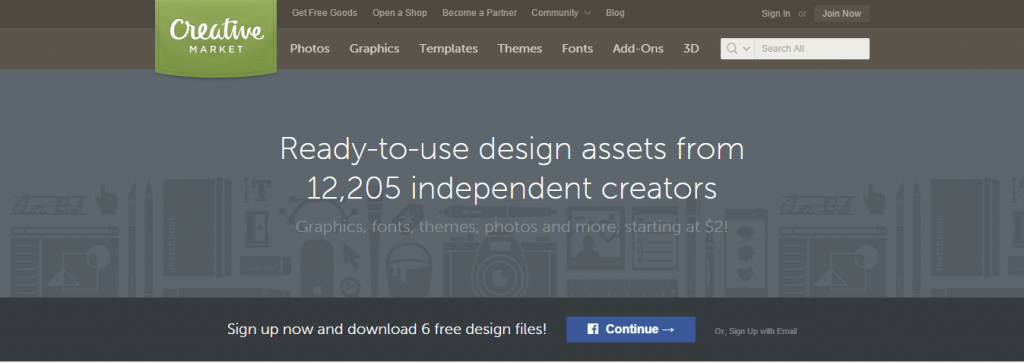Click Sign up now and download text
Image resolution: width=1024 pixels, height=363 pixels.
pyautogui.click(x=387, y=329)
